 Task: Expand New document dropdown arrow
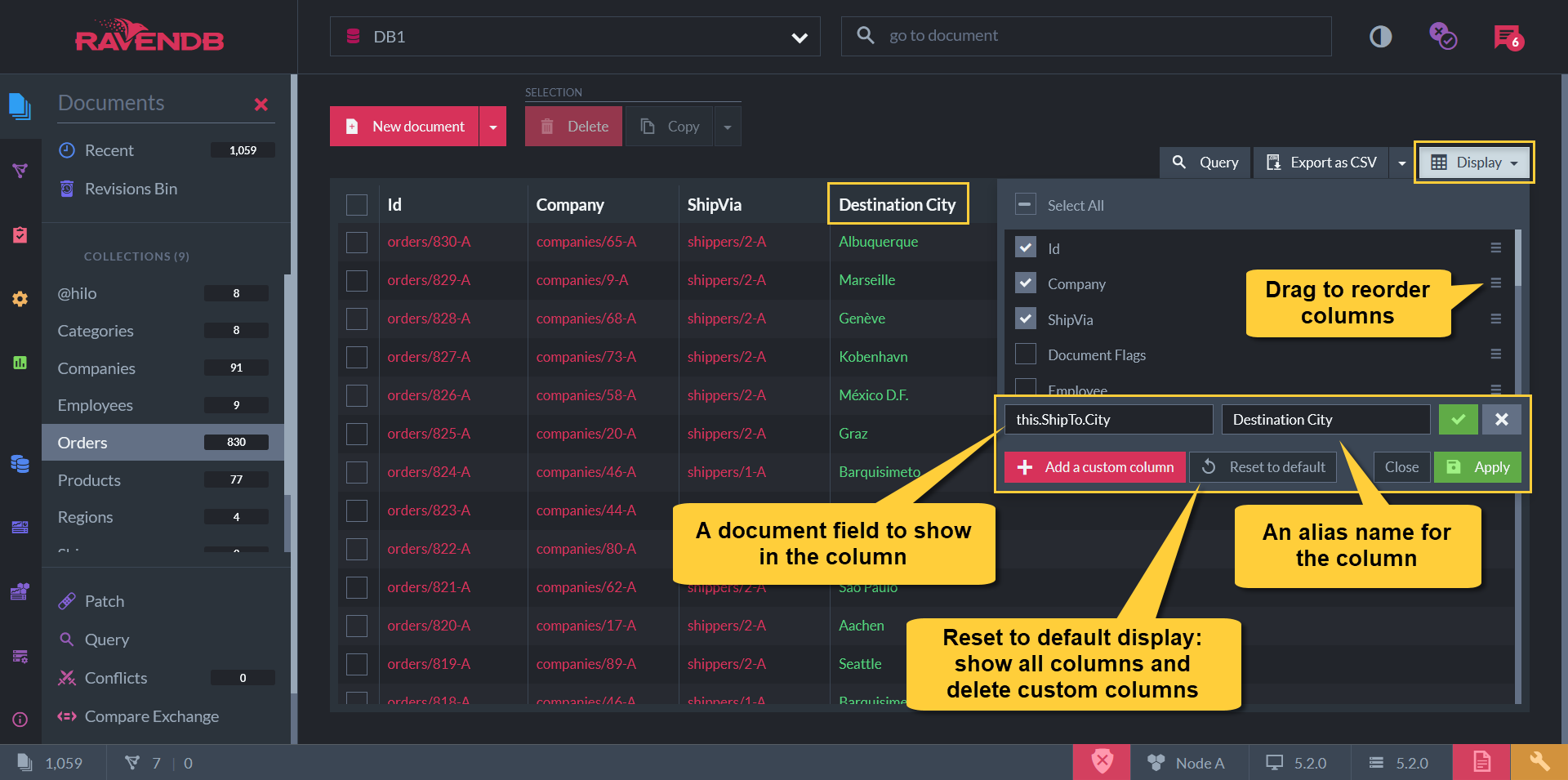point(492,127)
